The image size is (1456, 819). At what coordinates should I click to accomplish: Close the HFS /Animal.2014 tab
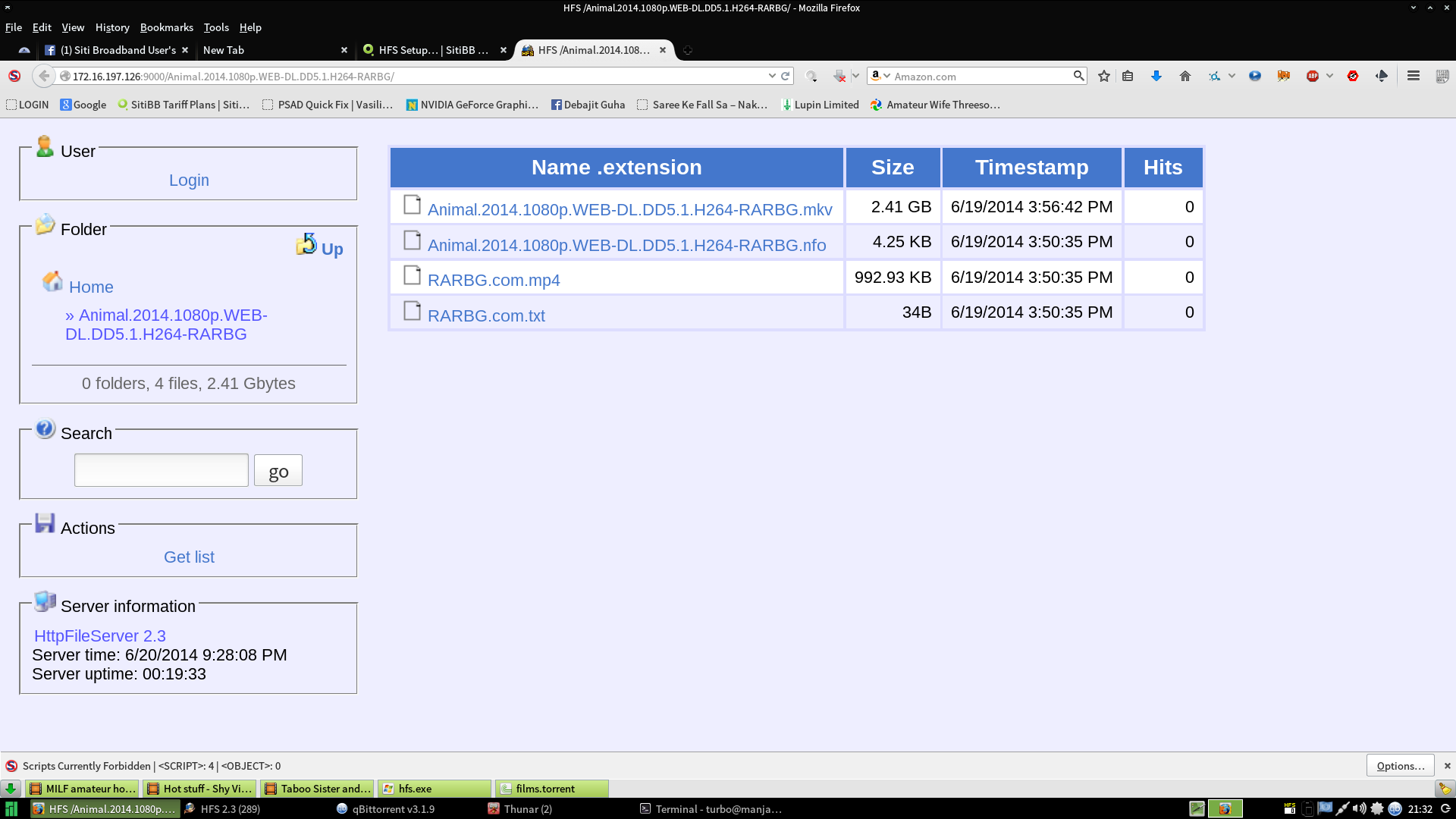(x=663, y=50)
